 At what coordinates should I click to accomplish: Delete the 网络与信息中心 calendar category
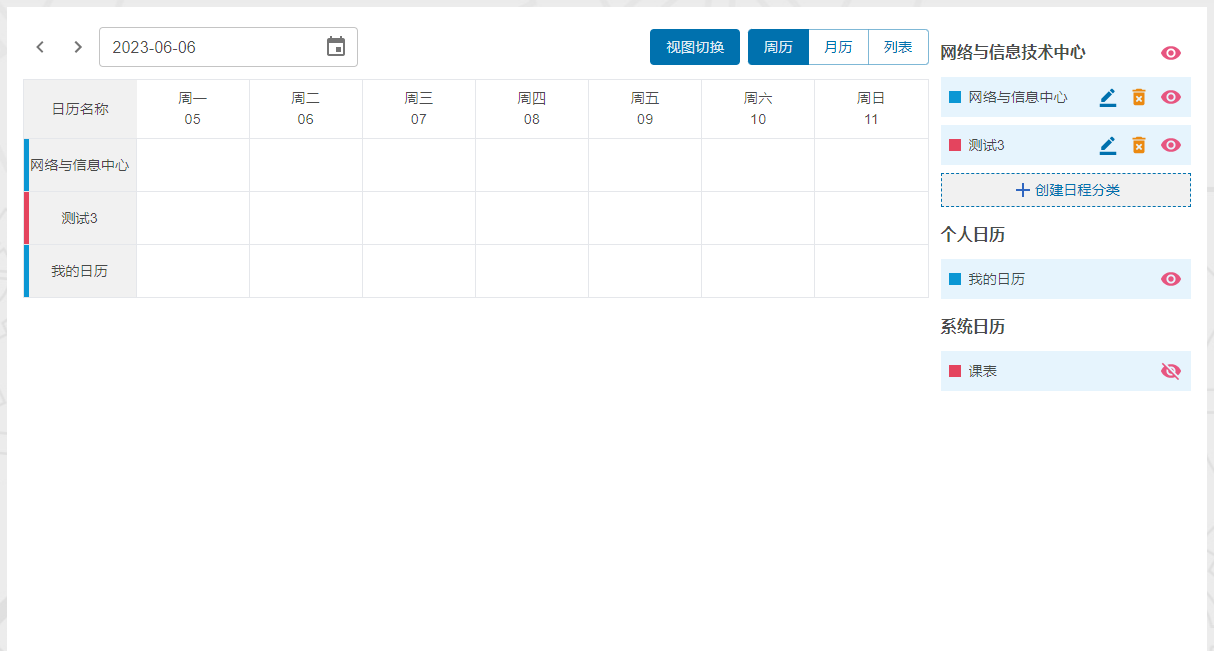(1138, 97)
